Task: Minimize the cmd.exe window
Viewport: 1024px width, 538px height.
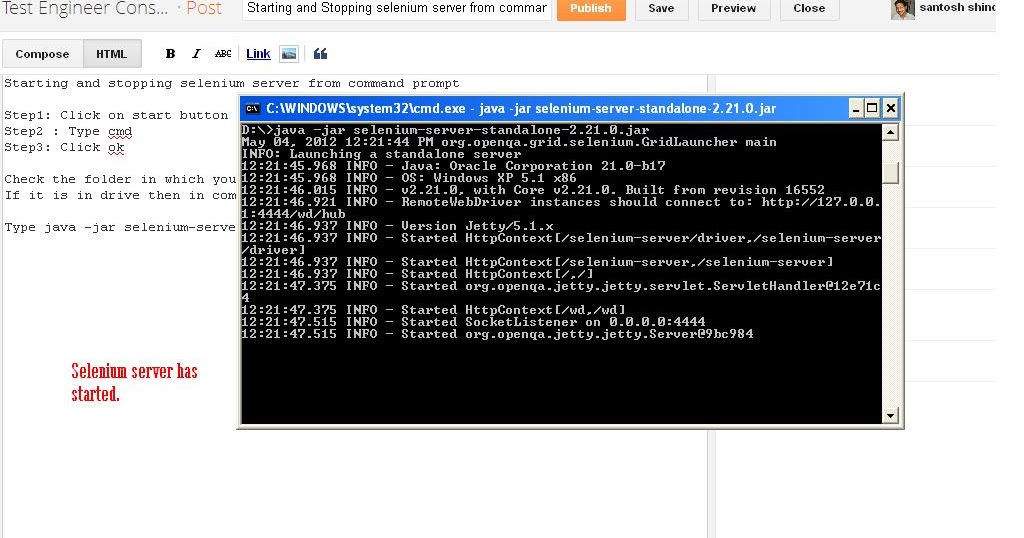Action: [856, 108]
